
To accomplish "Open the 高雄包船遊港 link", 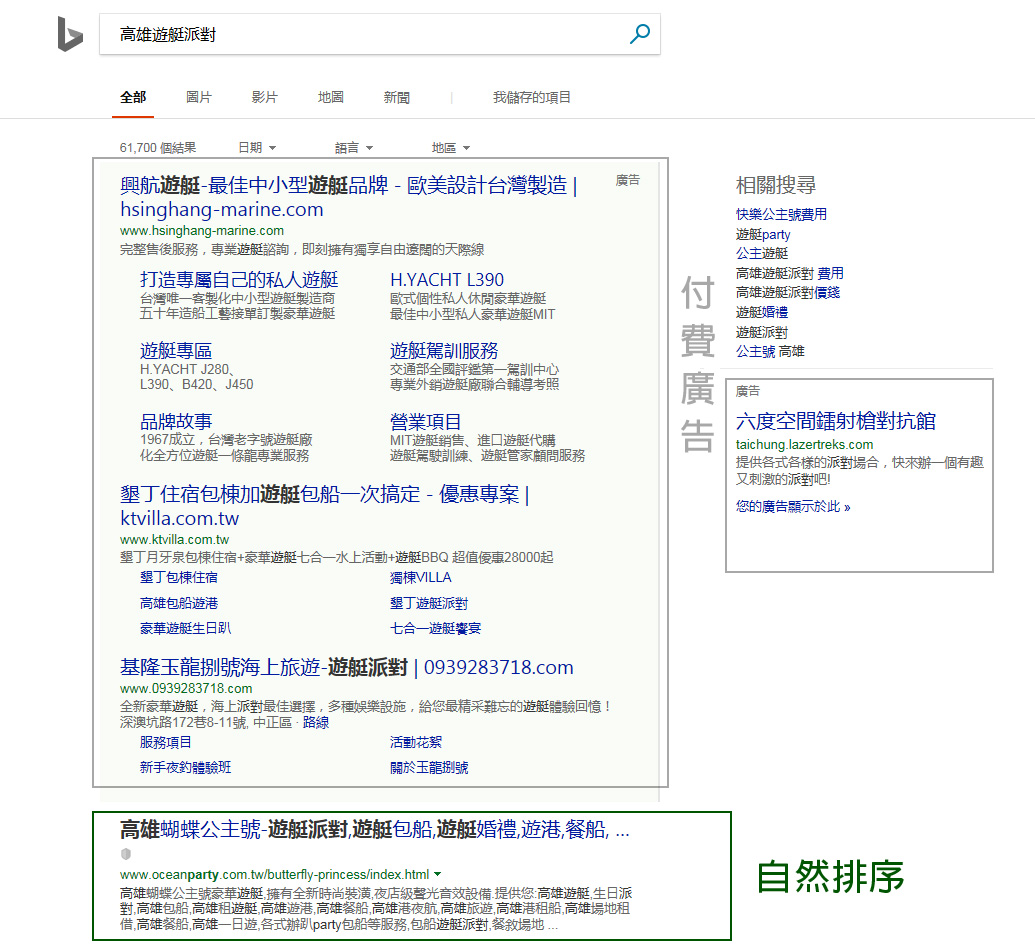I will (179, 603).
